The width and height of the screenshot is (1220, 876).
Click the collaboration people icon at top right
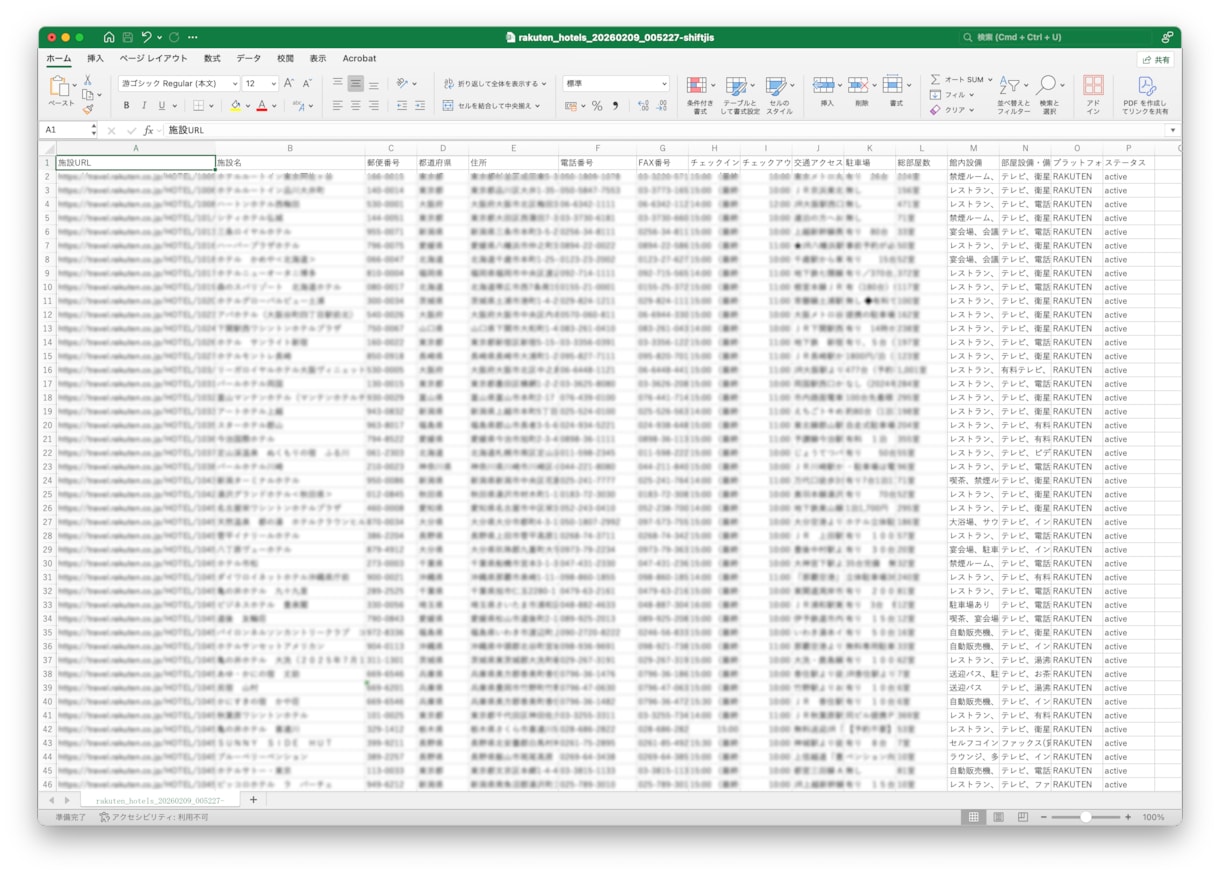pos(1167,37)
